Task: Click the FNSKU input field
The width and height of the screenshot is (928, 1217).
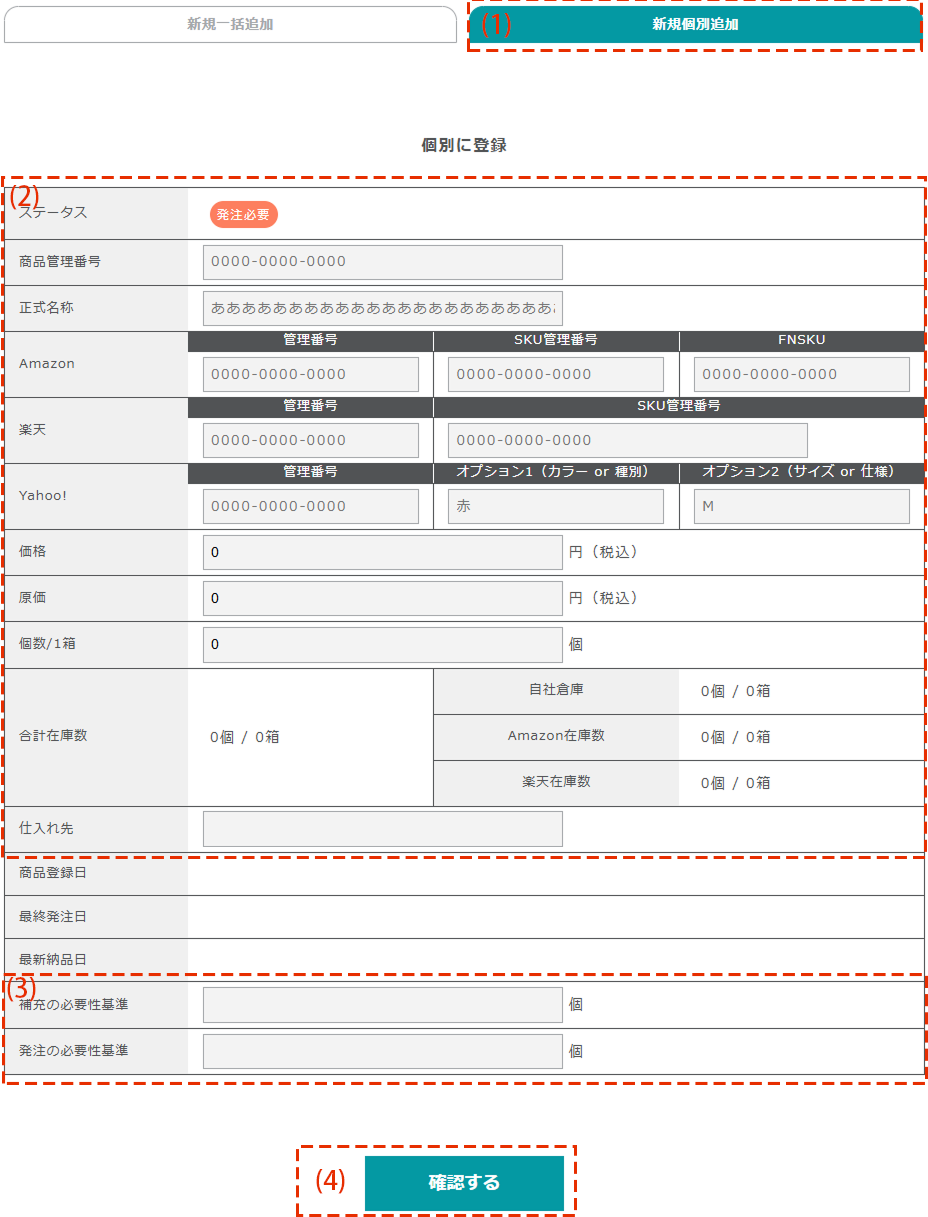Action: click(x=802, y=374)
